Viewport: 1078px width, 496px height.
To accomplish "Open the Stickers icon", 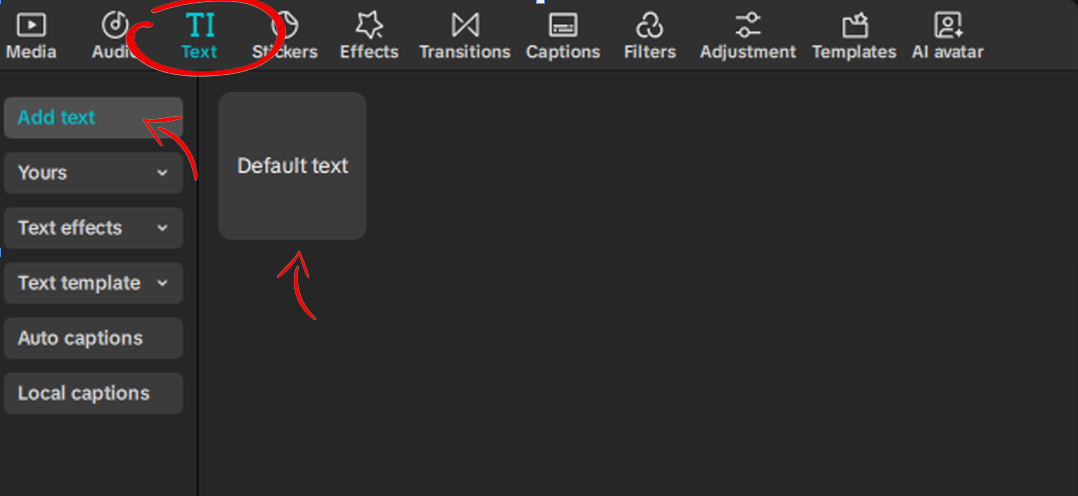I will click(x=284, y=26).
